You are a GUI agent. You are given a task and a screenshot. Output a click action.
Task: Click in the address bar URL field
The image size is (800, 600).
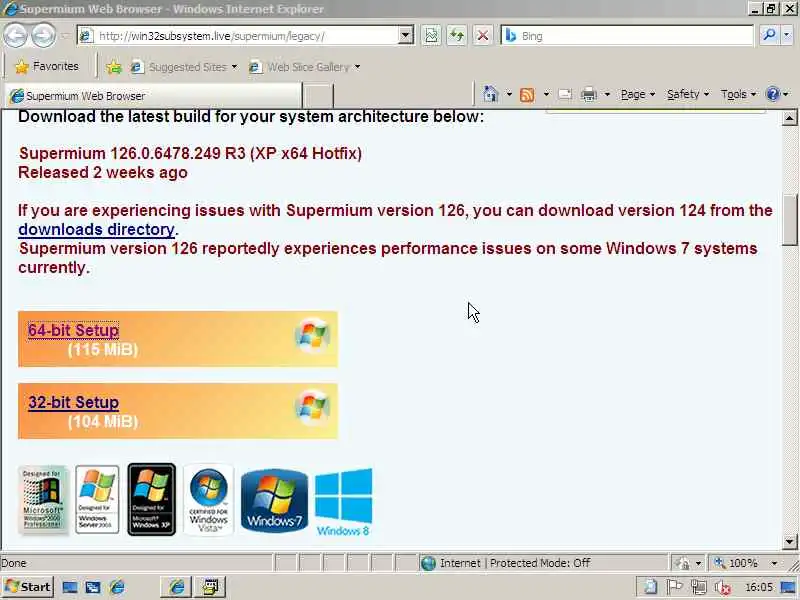(245, 36)
